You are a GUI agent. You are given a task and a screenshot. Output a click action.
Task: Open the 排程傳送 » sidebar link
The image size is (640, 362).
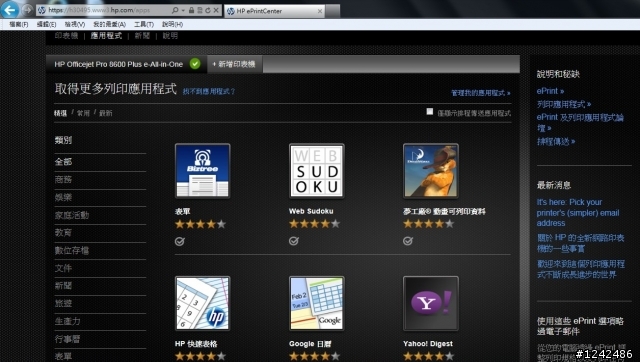click(556, 142)
